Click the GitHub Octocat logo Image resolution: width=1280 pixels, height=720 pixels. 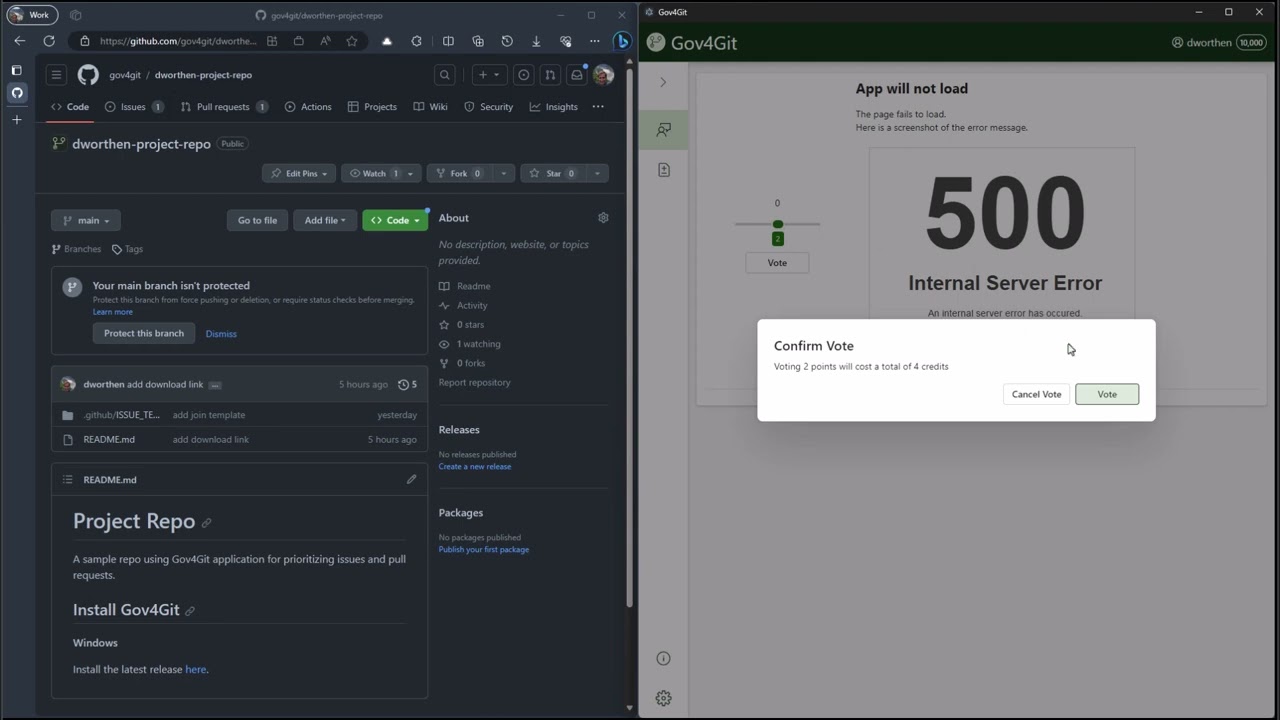pyautogui.click(x=88, y=75)
